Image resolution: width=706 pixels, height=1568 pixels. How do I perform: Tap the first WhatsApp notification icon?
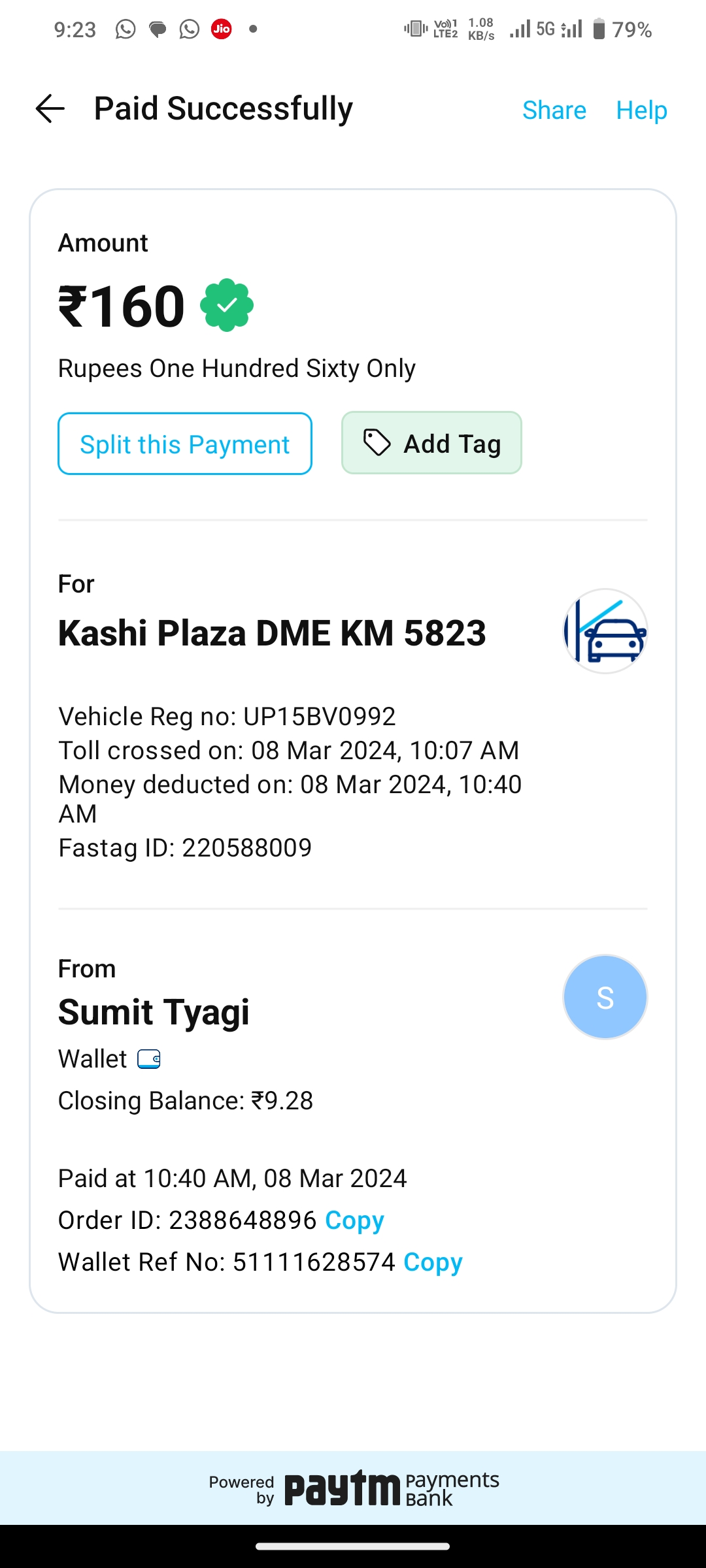[126, 29]
